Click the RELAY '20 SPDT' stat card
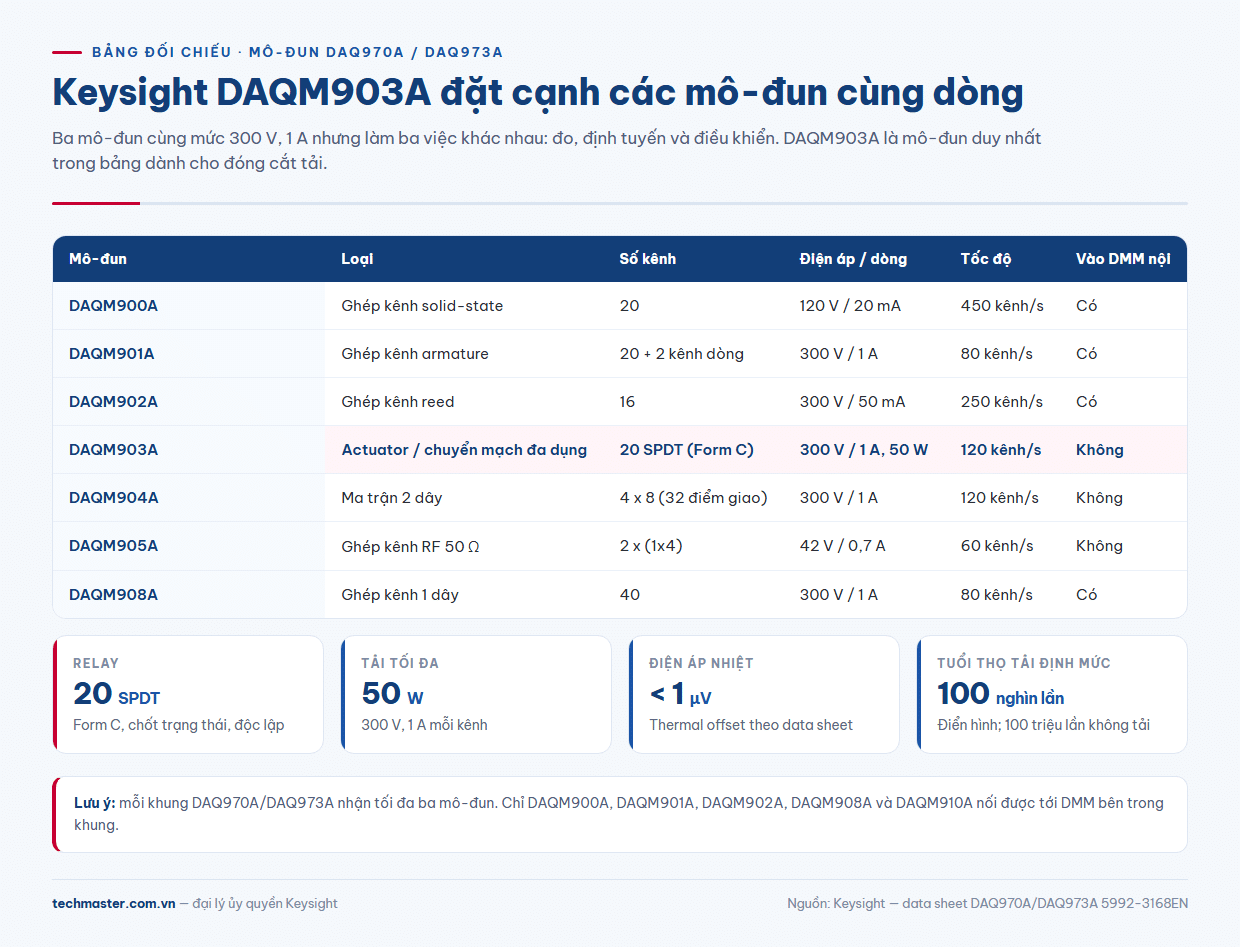 point(188,694)
